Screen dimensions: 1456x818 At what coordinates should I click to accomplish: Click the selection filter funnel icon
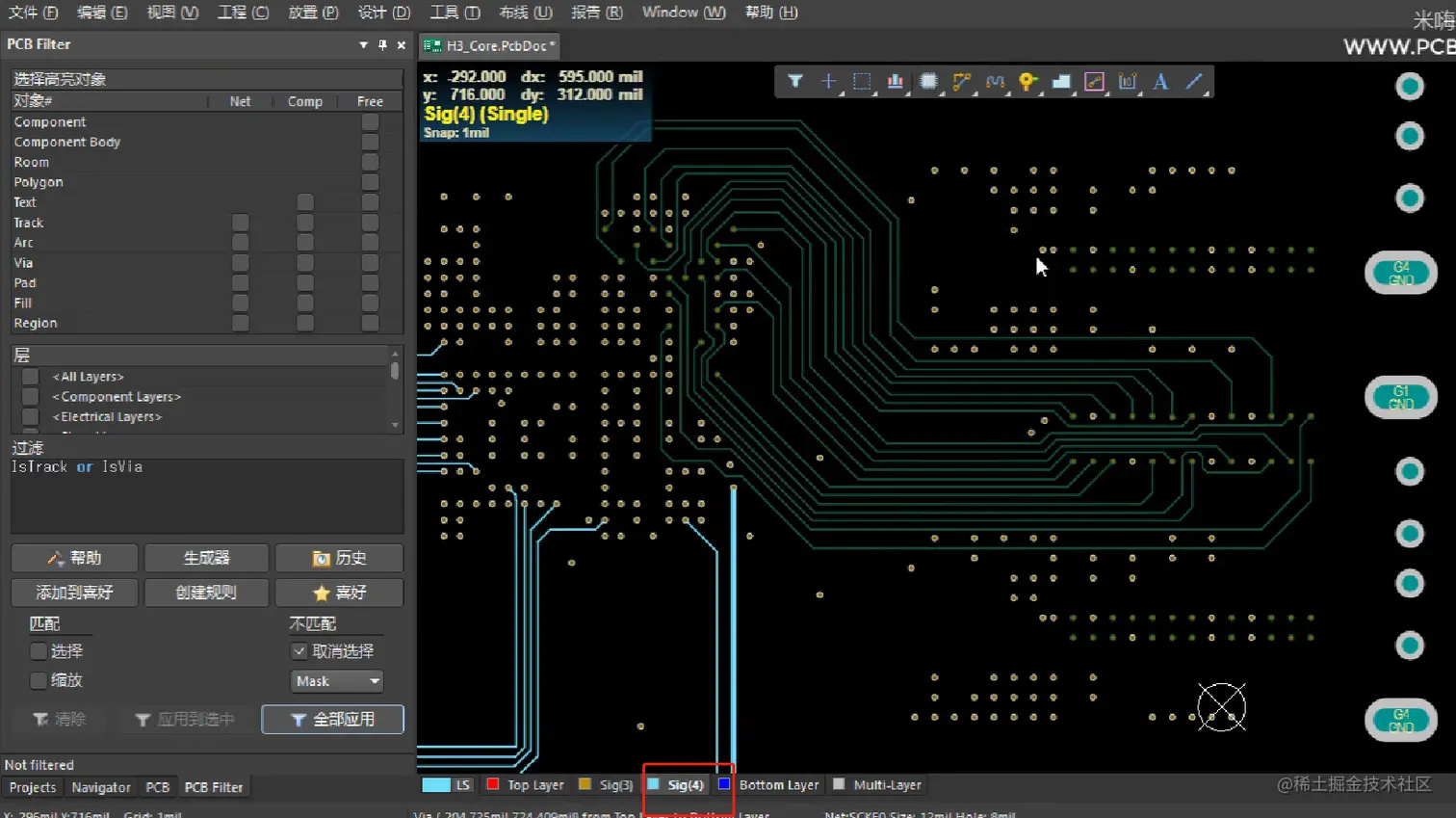click(794, 82)
